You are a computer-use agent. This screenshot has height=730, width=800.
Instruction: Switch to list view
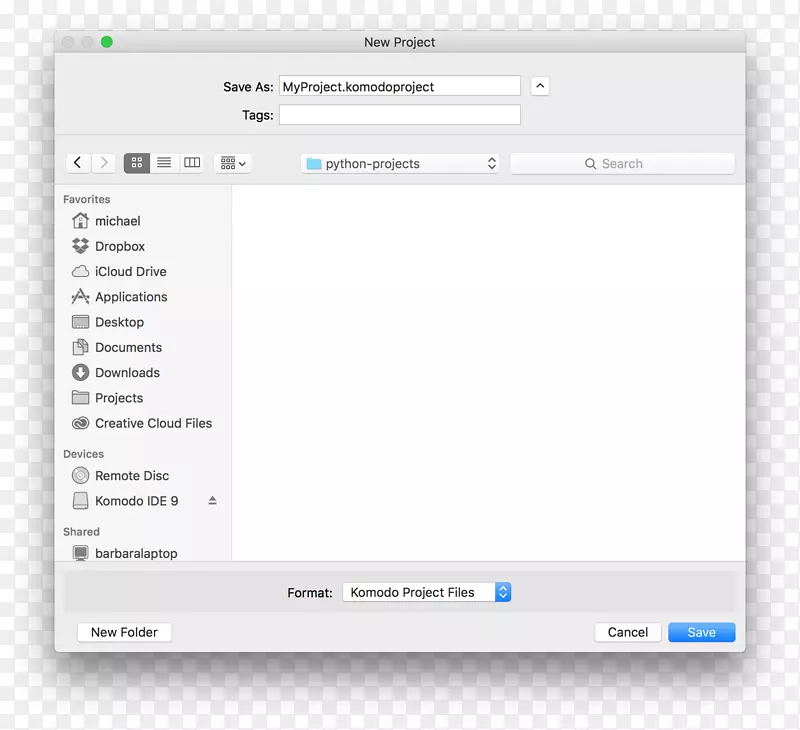164,163
